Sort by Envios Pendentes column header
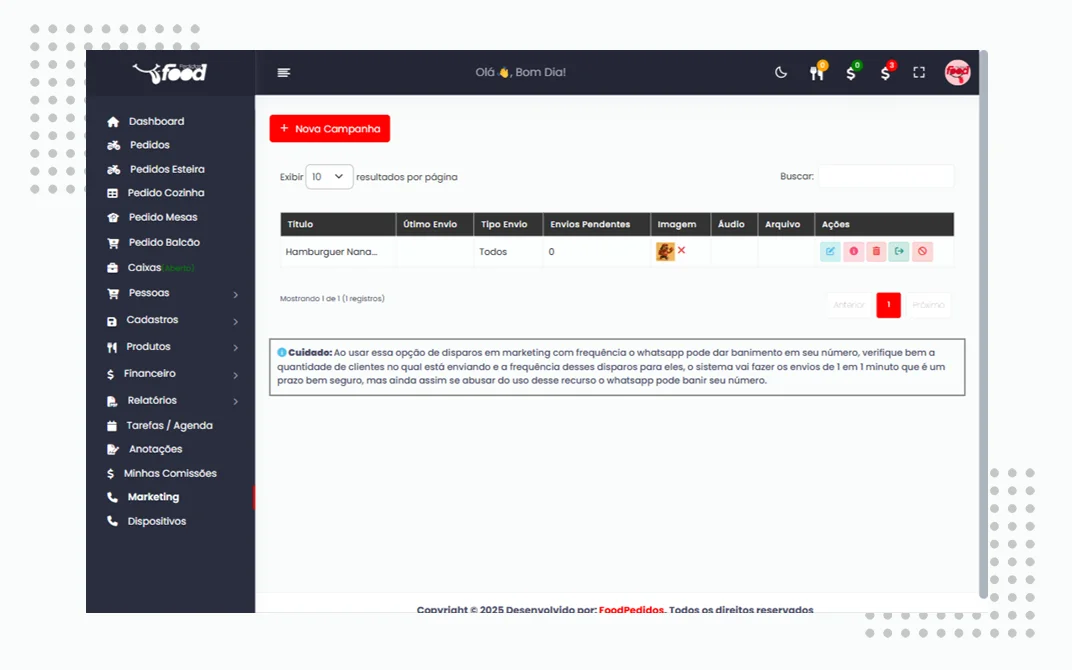The height and width of the screenshot is (670, 1072). pyautogui.click(x=597, y=224)
